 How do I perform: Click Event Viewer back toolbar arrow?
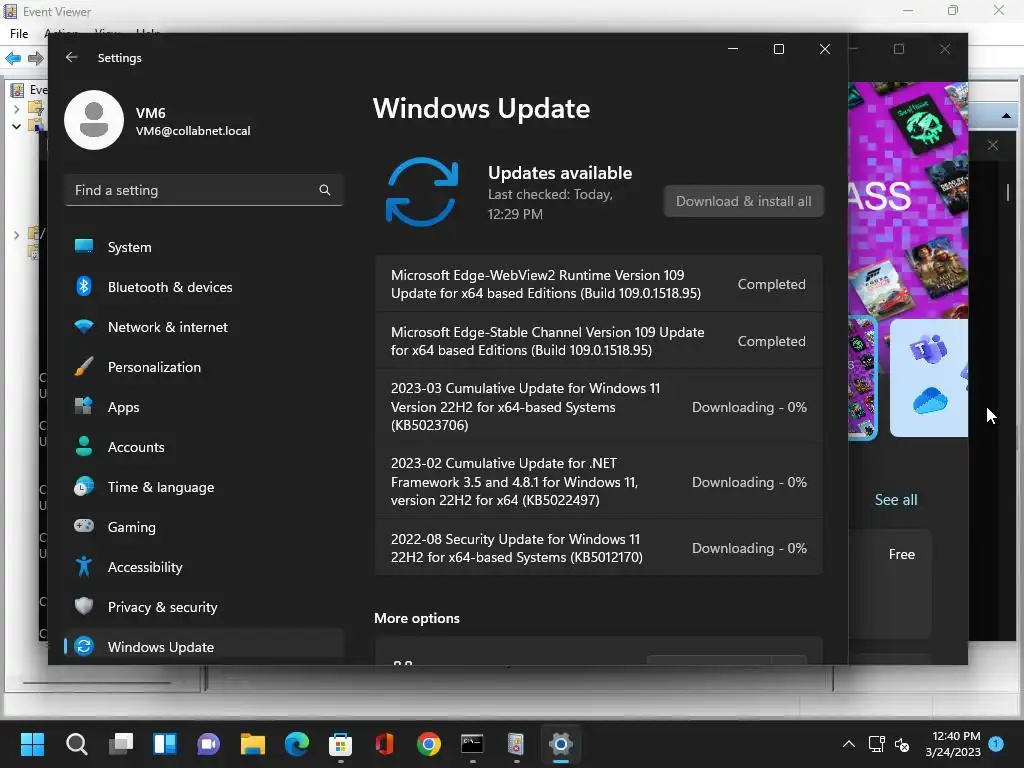(x=13, y=59)
